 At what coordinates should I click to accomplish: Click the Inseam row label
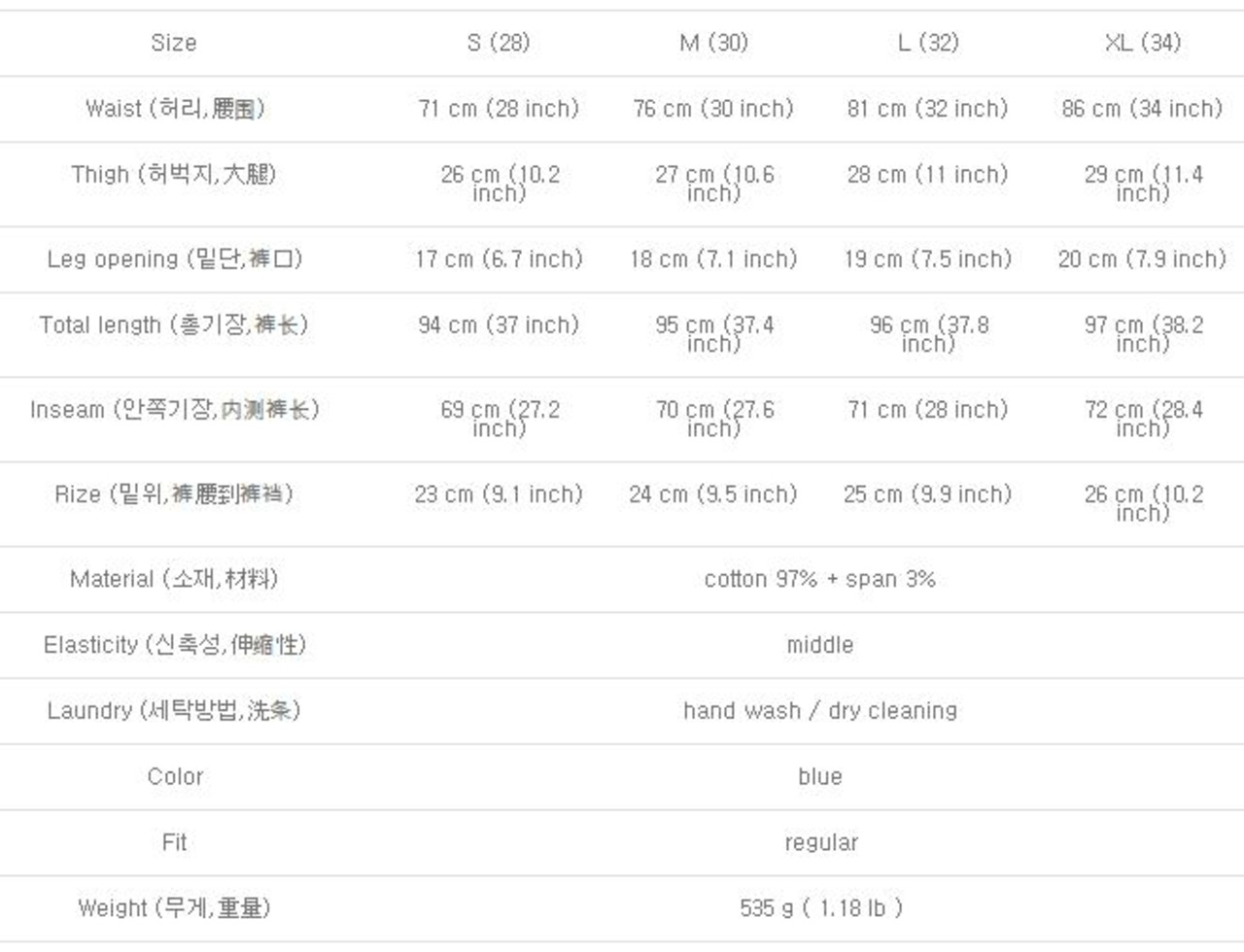click(175, 410)
